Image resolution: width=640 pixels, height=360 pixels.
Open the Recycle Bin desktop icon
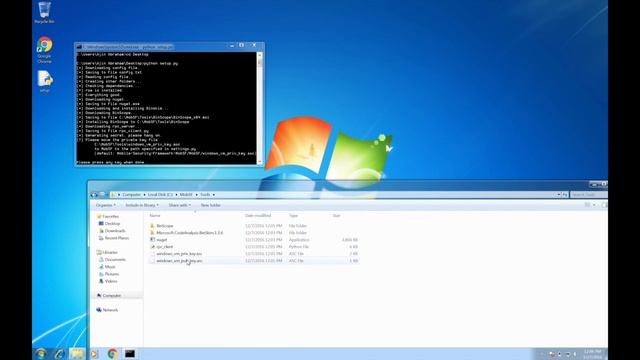click(44, 12)
